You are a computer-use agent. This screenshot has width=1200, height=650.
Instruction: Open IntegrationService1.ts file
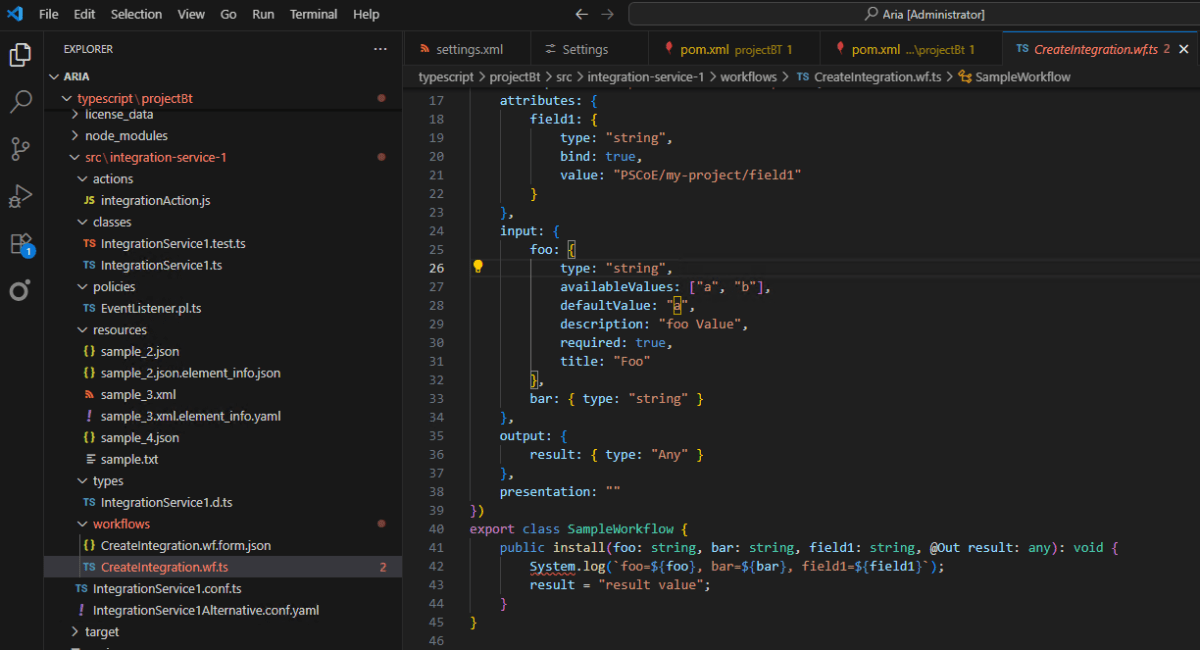tap(161, 265)
